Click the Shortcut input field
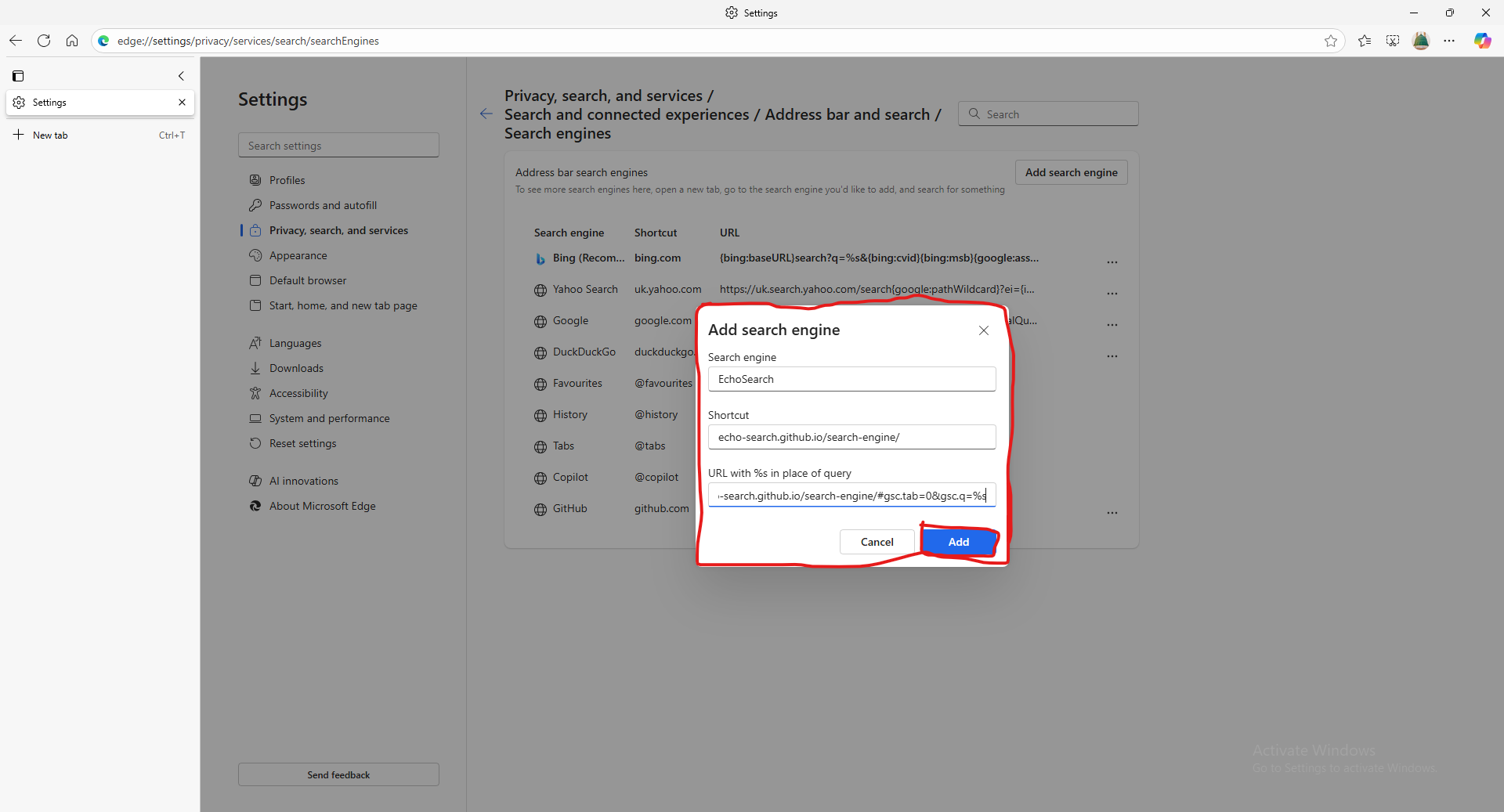This screenshot has width=1504, height=812. (x=851, y=437)
